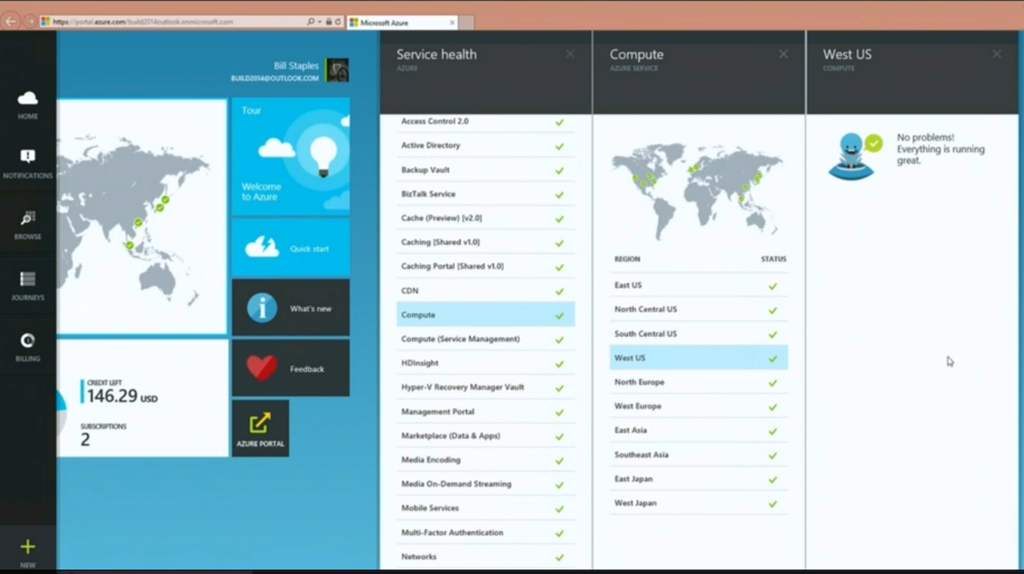
Task: Select Active Directory service row
Action: tap(485, 146)
